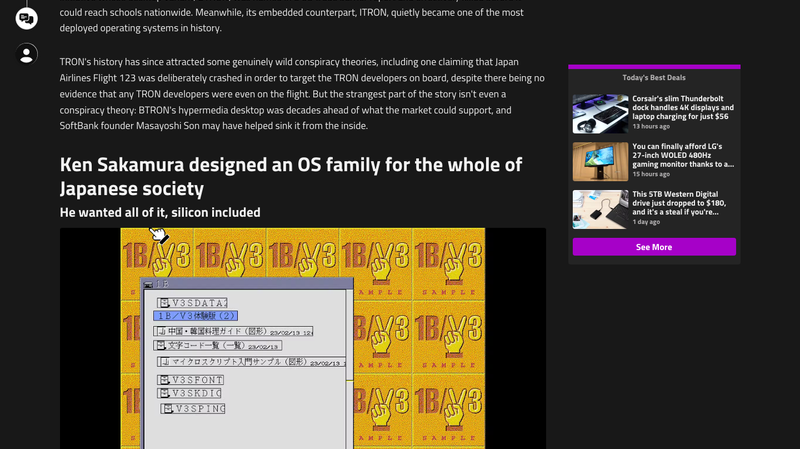Click V3SFONT file icon in screenshot window
The image size is (800, 449).
(163, 380)
